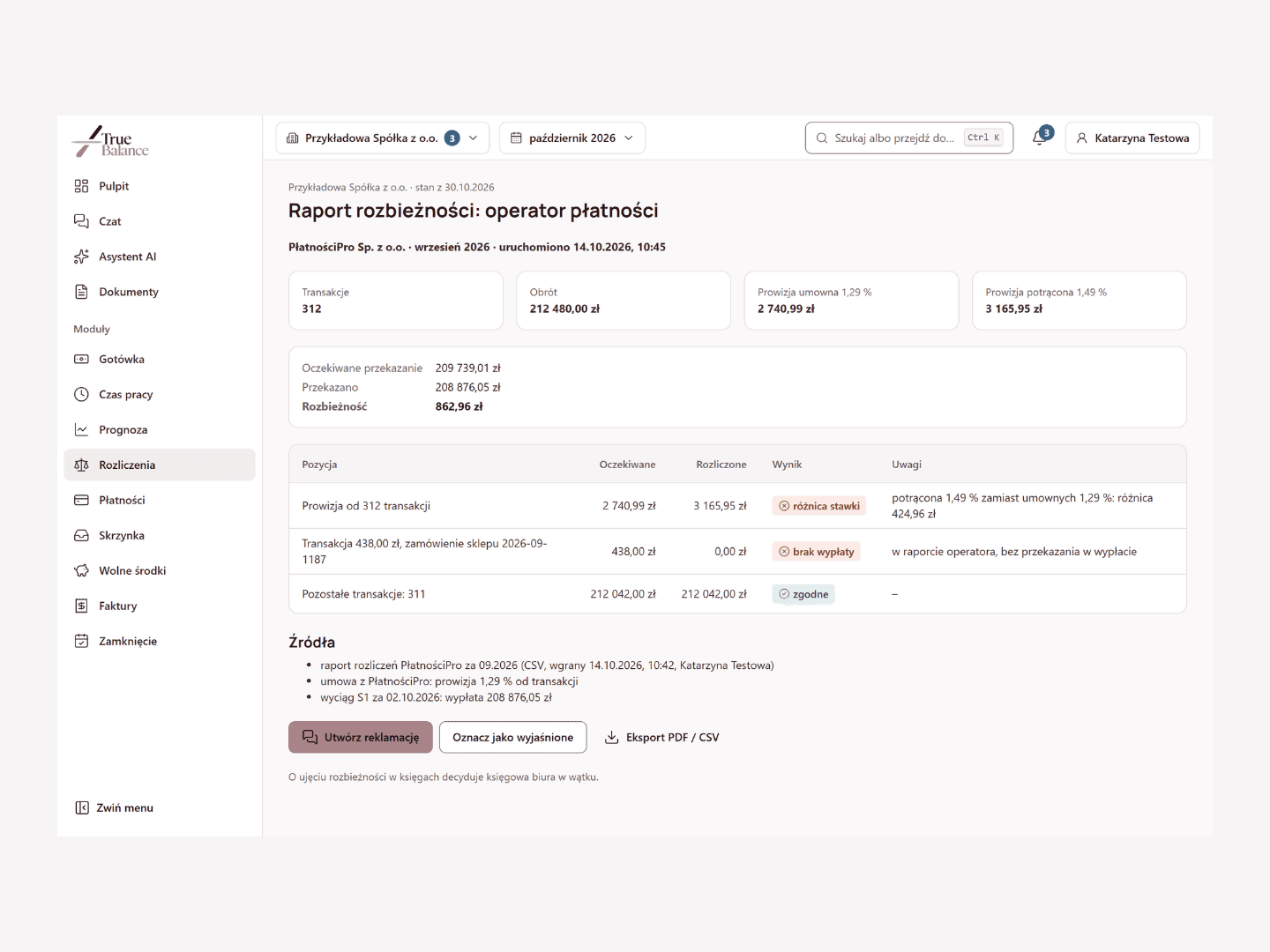Open the Zamknięcie module
Viewport: 1270px width, 952px height.
pos(160,641)
